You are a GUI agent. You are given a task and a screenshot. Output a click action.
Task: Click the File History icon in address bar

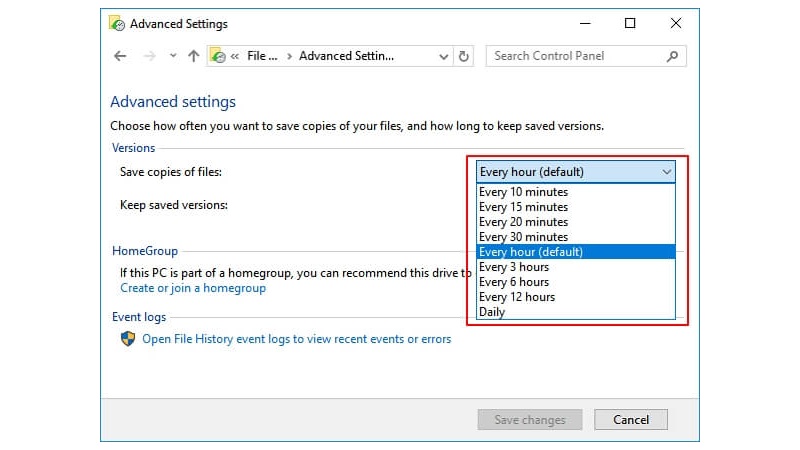pyautogui.click(x=218, y=57)
